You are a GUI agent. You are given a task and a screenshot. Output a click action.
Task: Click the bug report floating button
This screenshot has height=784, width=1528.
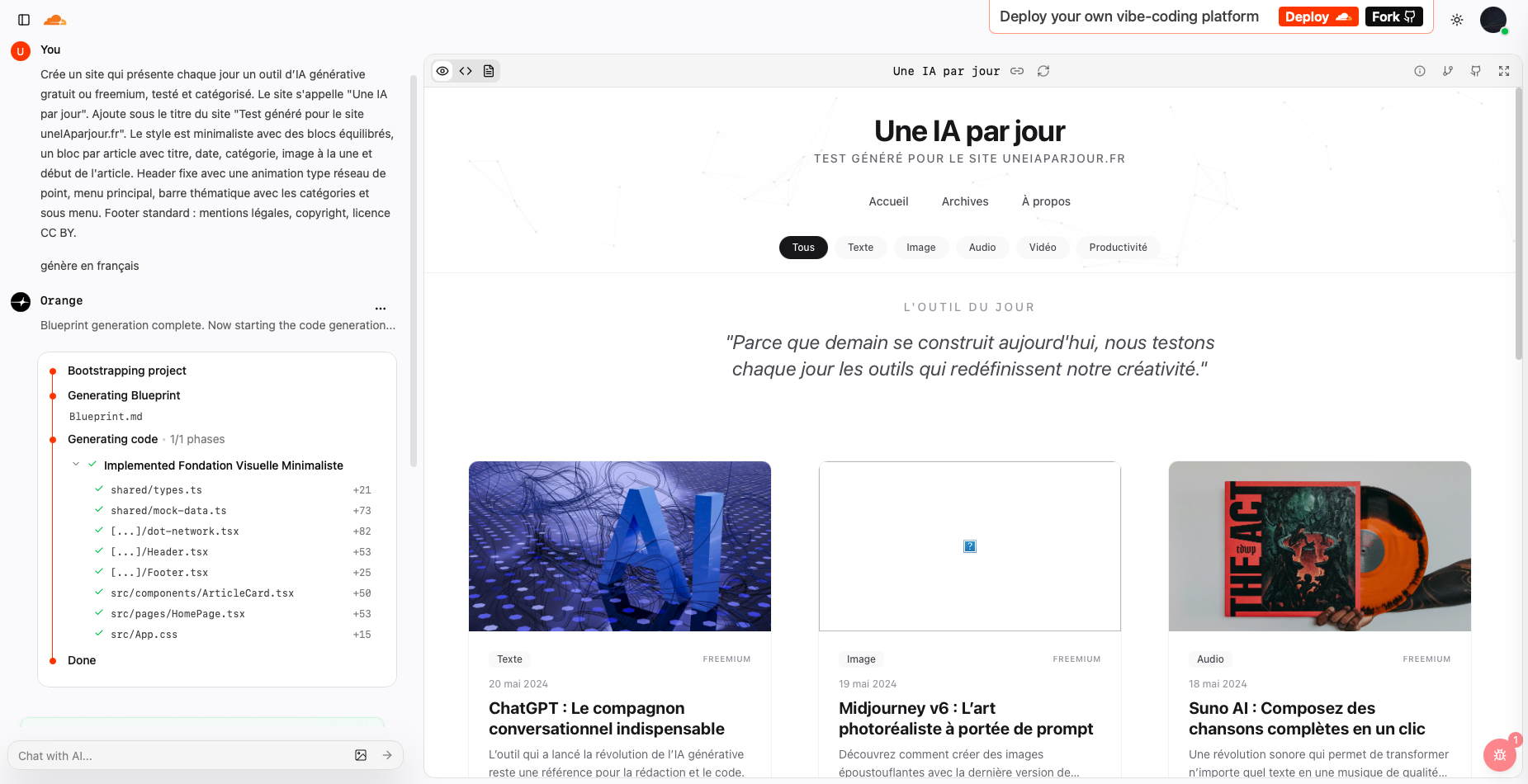[1499, 755]
